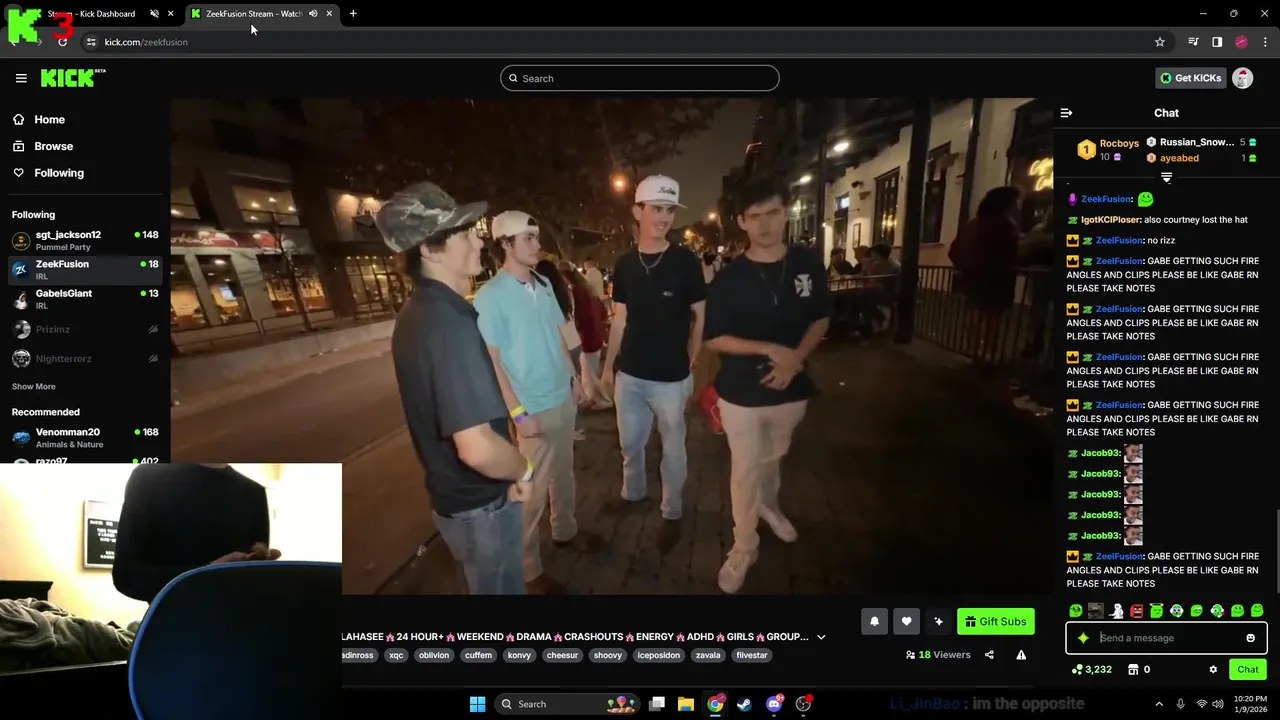Screen dimensions: 1280x720
Task: Bookmark the page with the star icon
Action: click(x=1160, y=42)
